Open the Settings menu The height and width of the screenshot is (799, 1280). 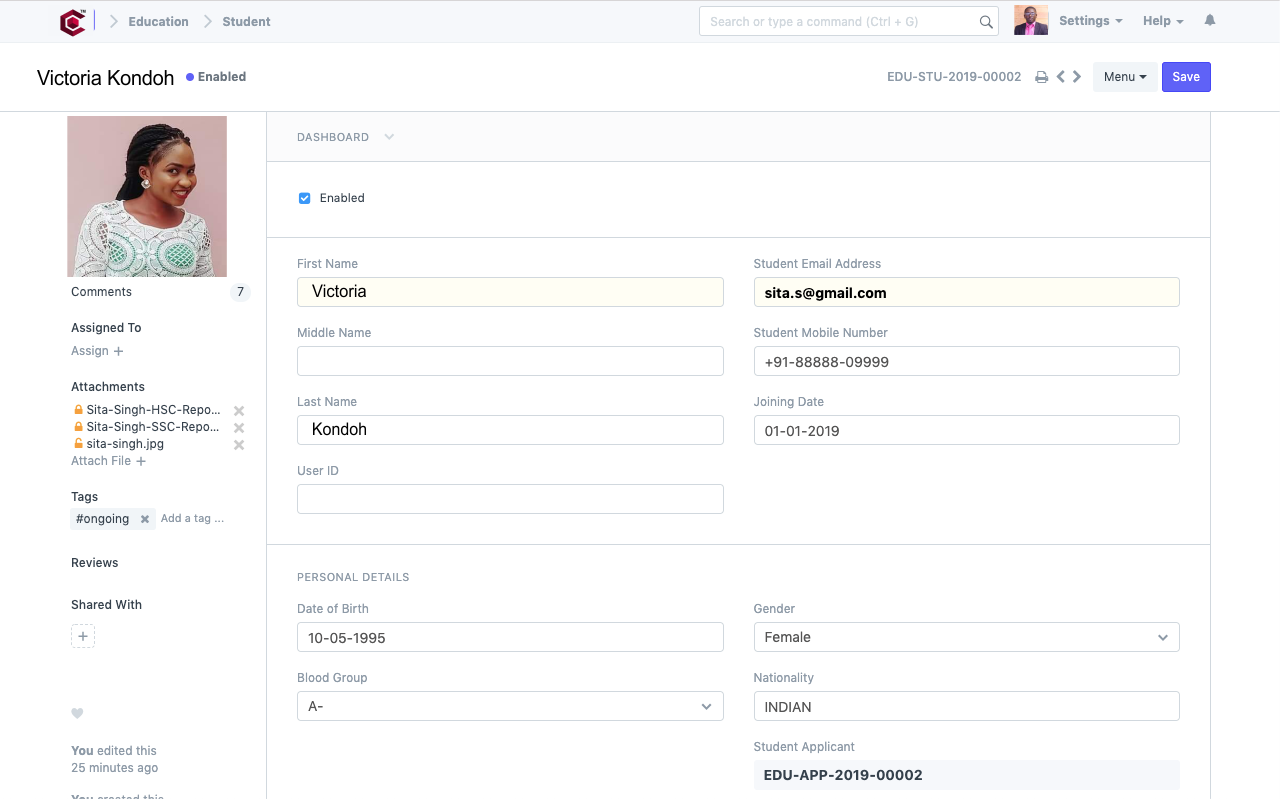click(x=1090, y=21)
